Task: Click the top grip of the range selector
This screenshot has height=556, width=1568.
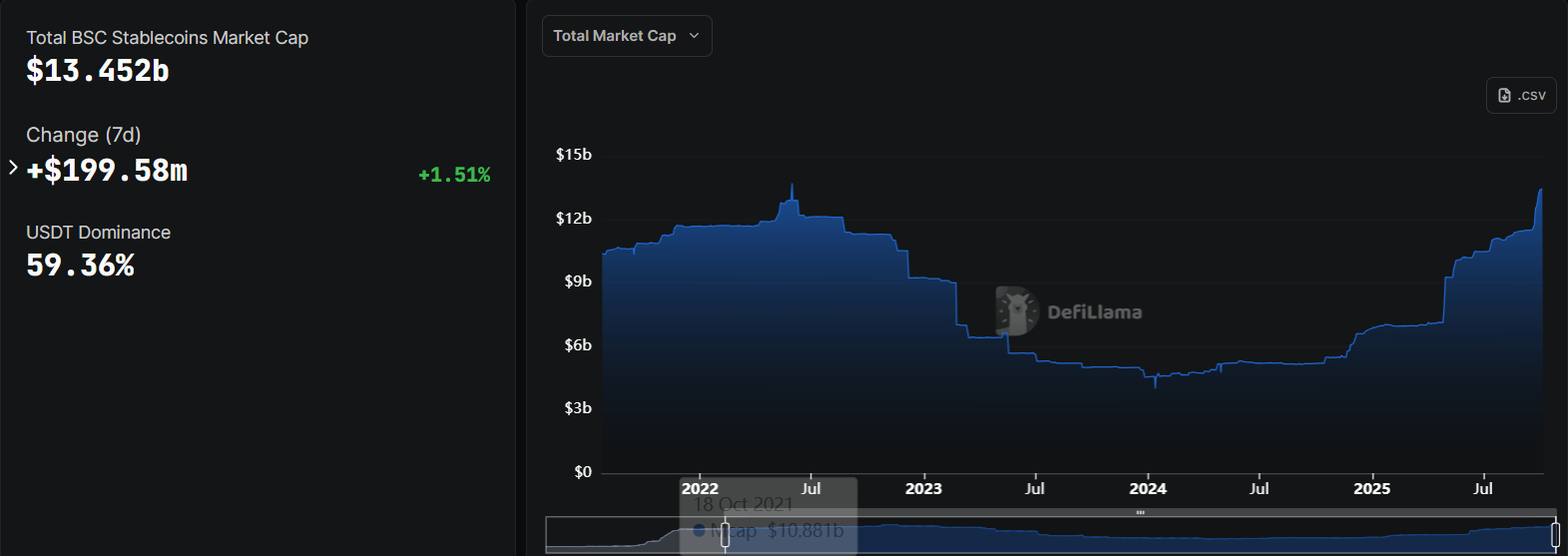Action: point(1140,512)
